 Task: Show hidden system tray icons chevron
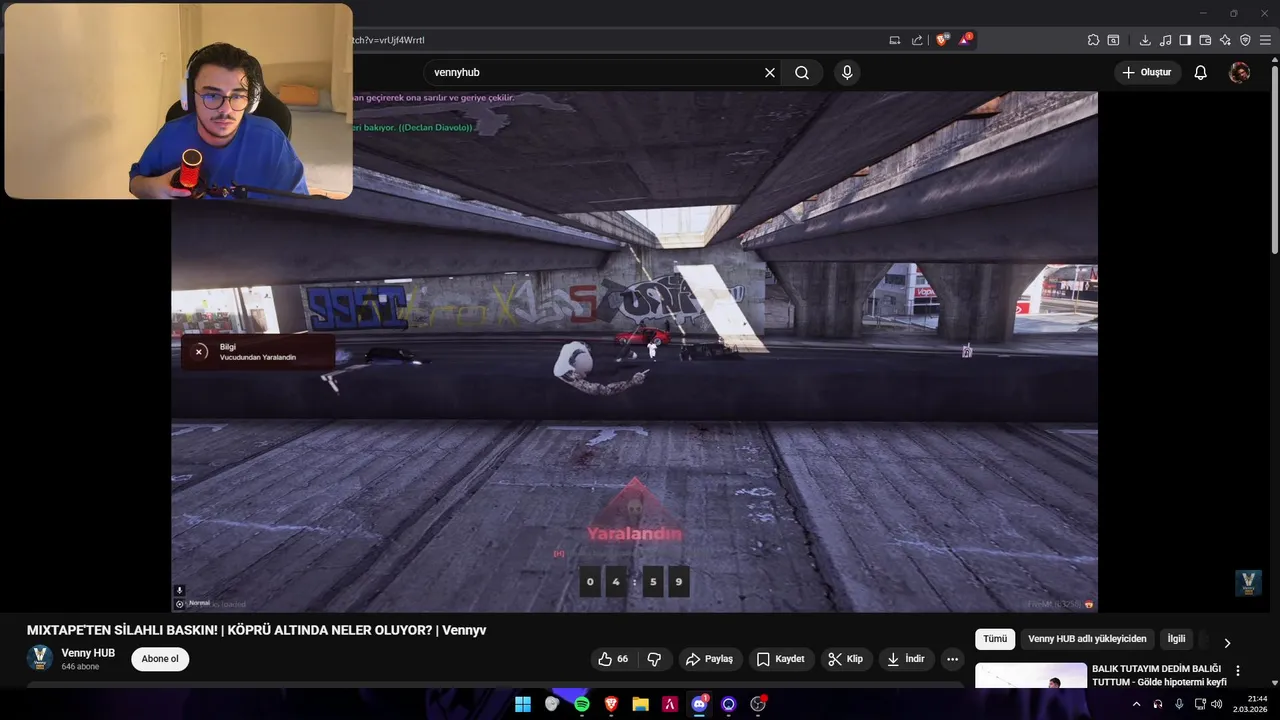point(1136,704)
